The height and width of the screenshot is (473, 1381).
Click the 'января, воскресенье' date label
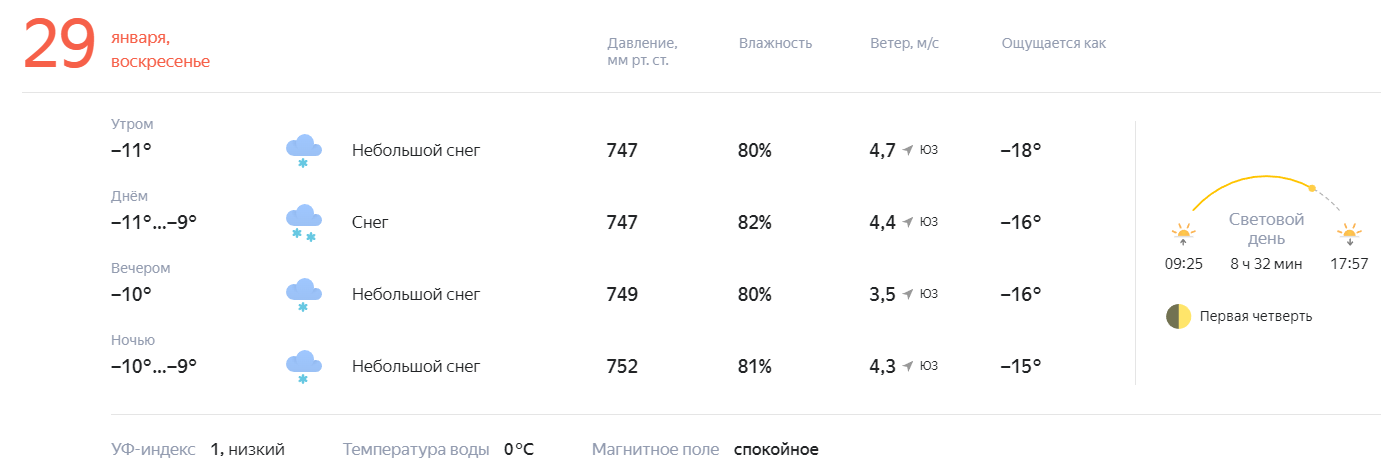160,50
